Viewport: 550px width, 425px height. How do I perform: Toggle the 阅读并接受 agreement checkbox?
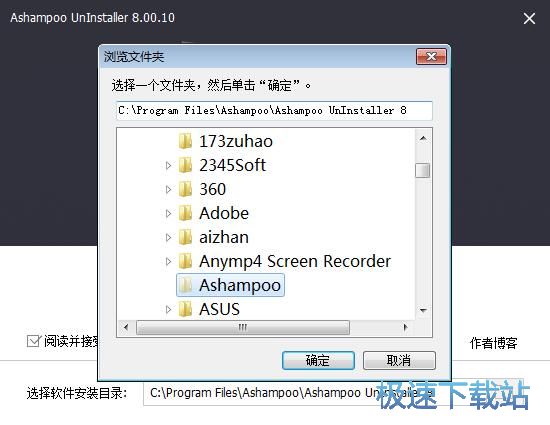(x=34, y=341)
